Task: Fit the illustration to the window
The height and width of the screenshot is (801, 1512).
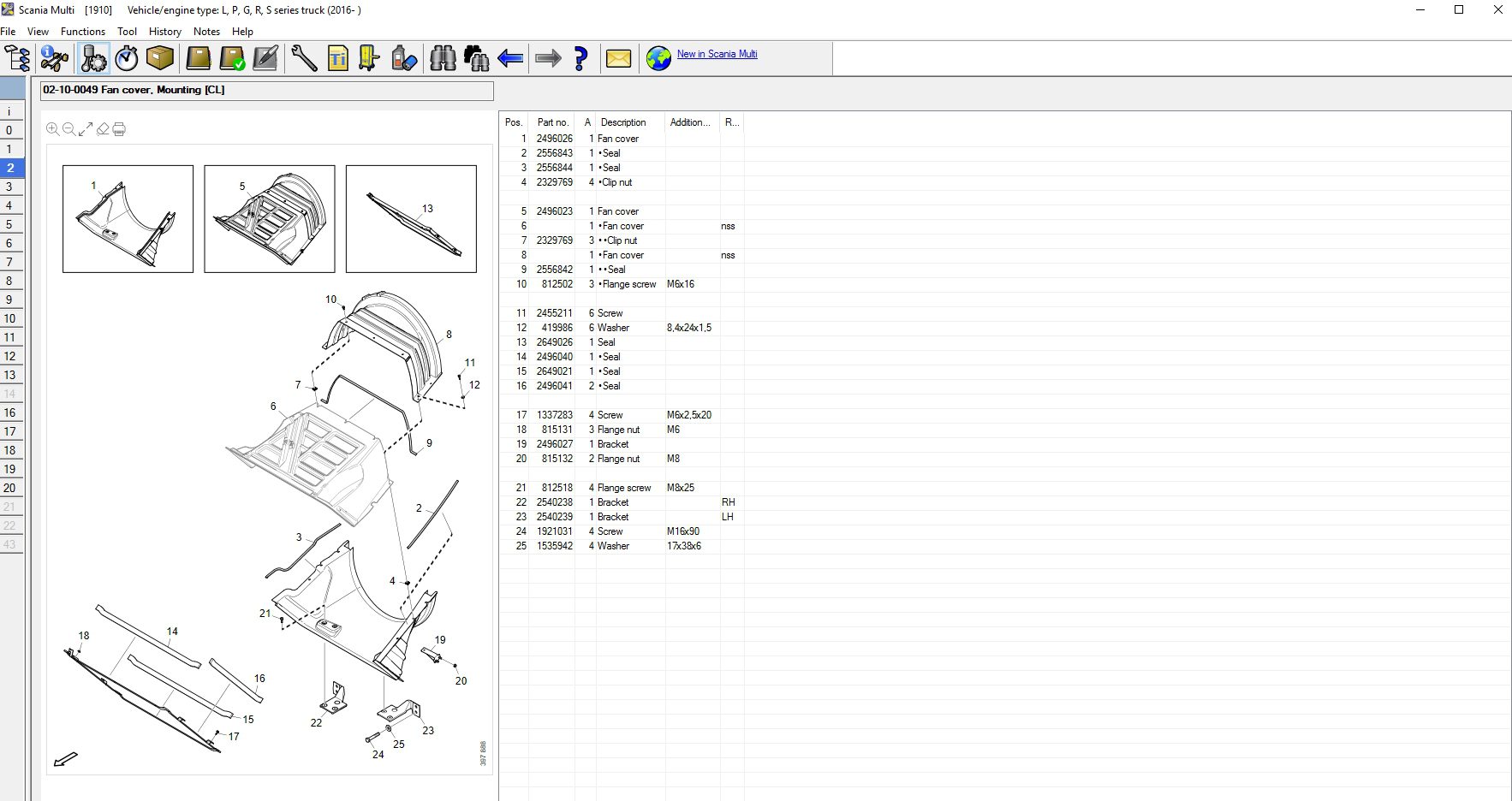Action: point(85,129)
